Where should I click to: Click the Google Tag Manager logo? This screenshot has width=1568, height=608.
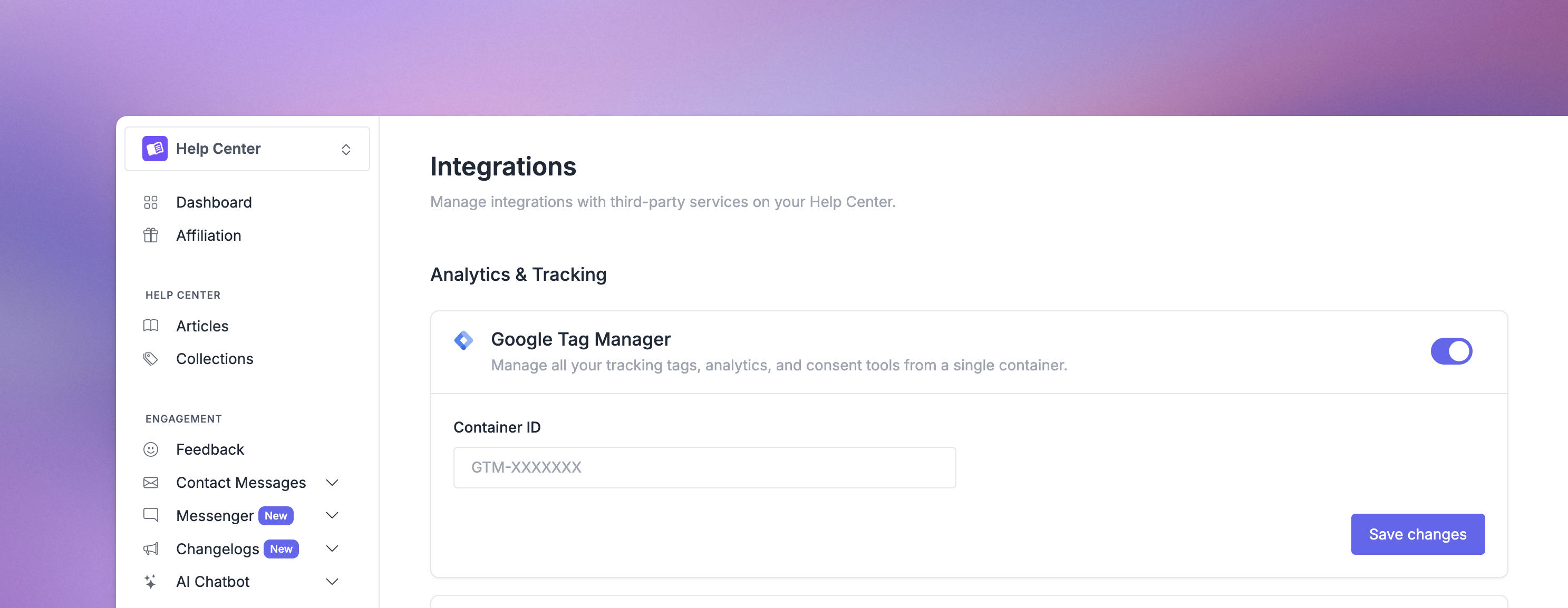click(x=464, y=340)
